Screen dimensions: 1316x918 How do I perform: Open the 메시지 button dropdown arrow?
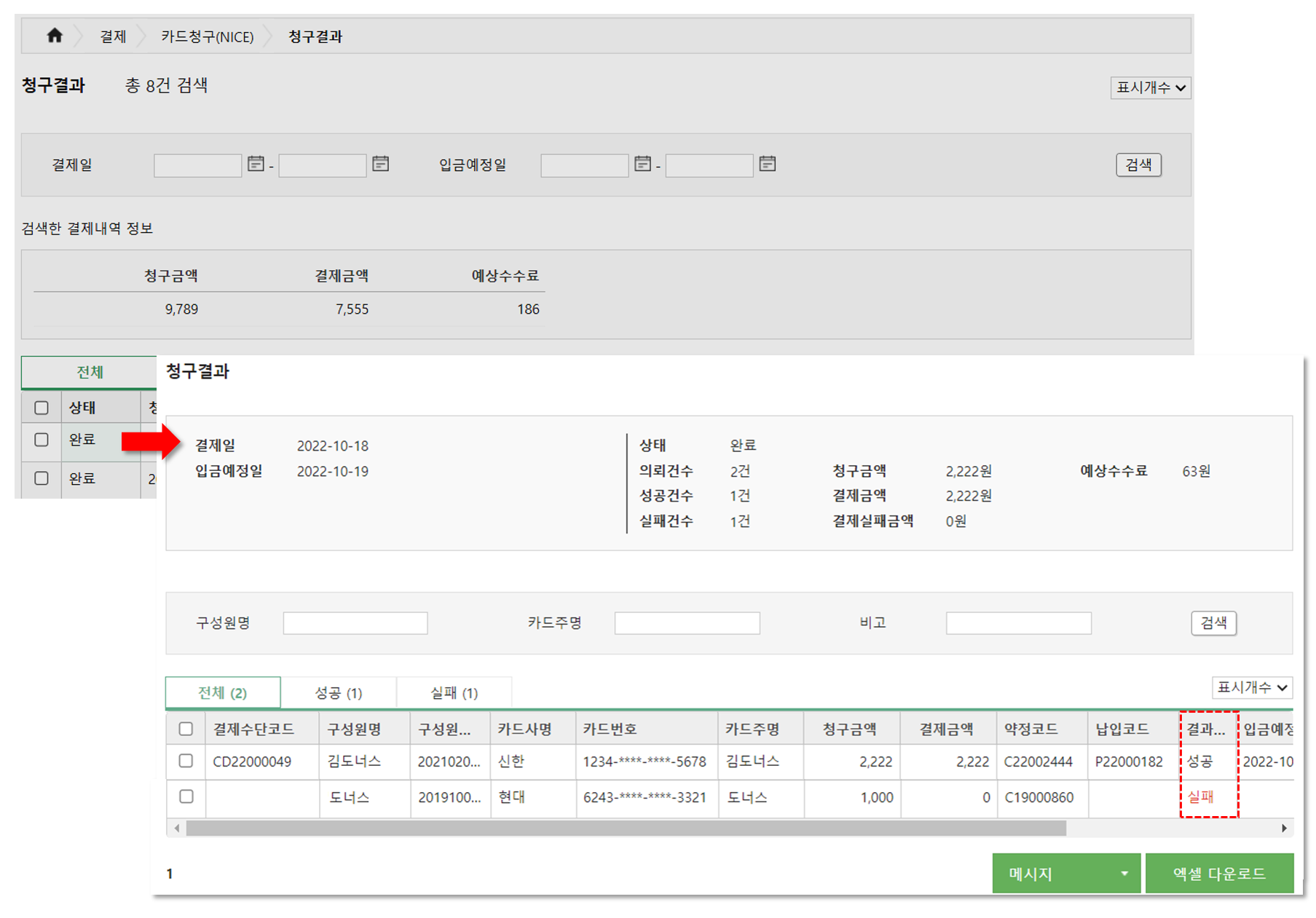(x=1124, y=874)
